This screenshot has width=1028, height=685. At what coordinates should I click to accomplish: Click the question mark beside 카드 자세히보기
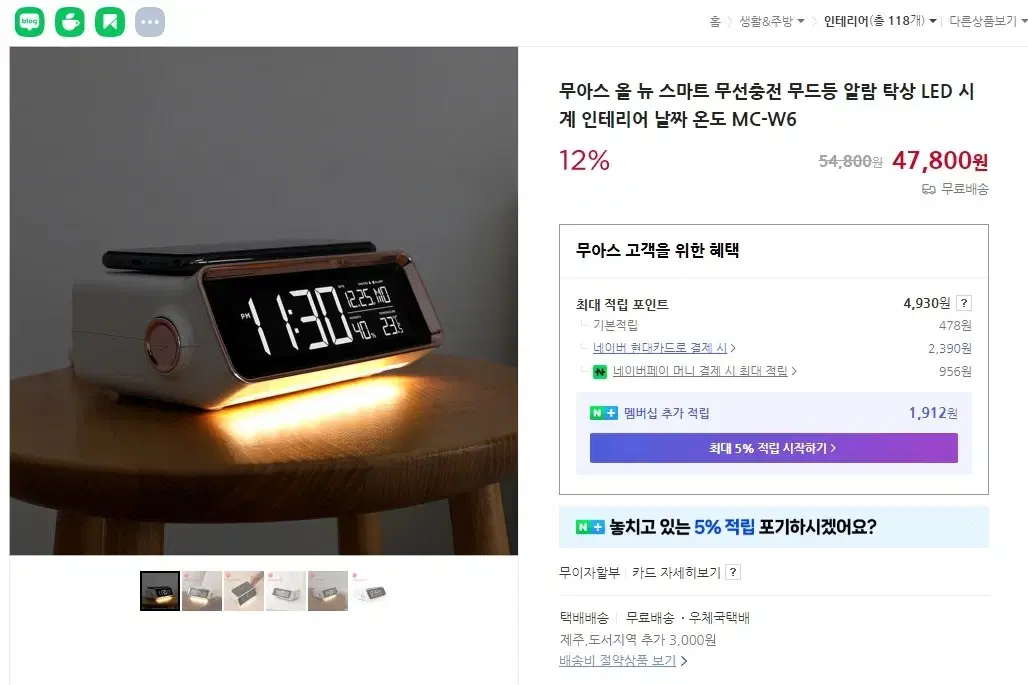click(733, 572)
